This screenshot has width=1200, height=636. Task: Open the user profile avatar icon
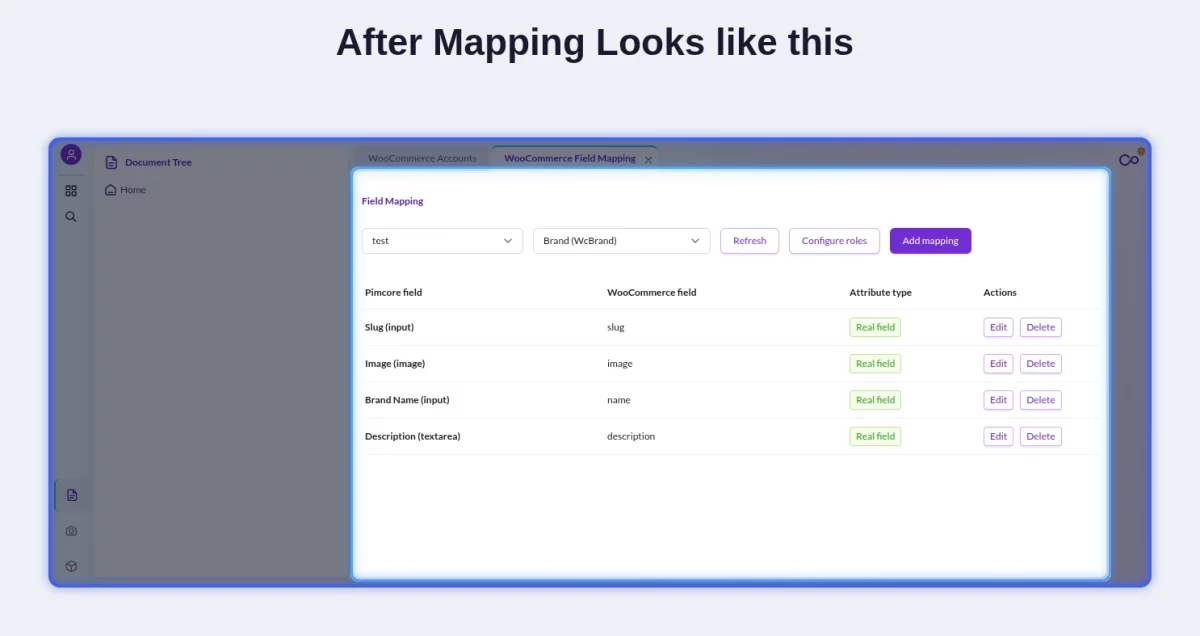(x=71, y=155)
